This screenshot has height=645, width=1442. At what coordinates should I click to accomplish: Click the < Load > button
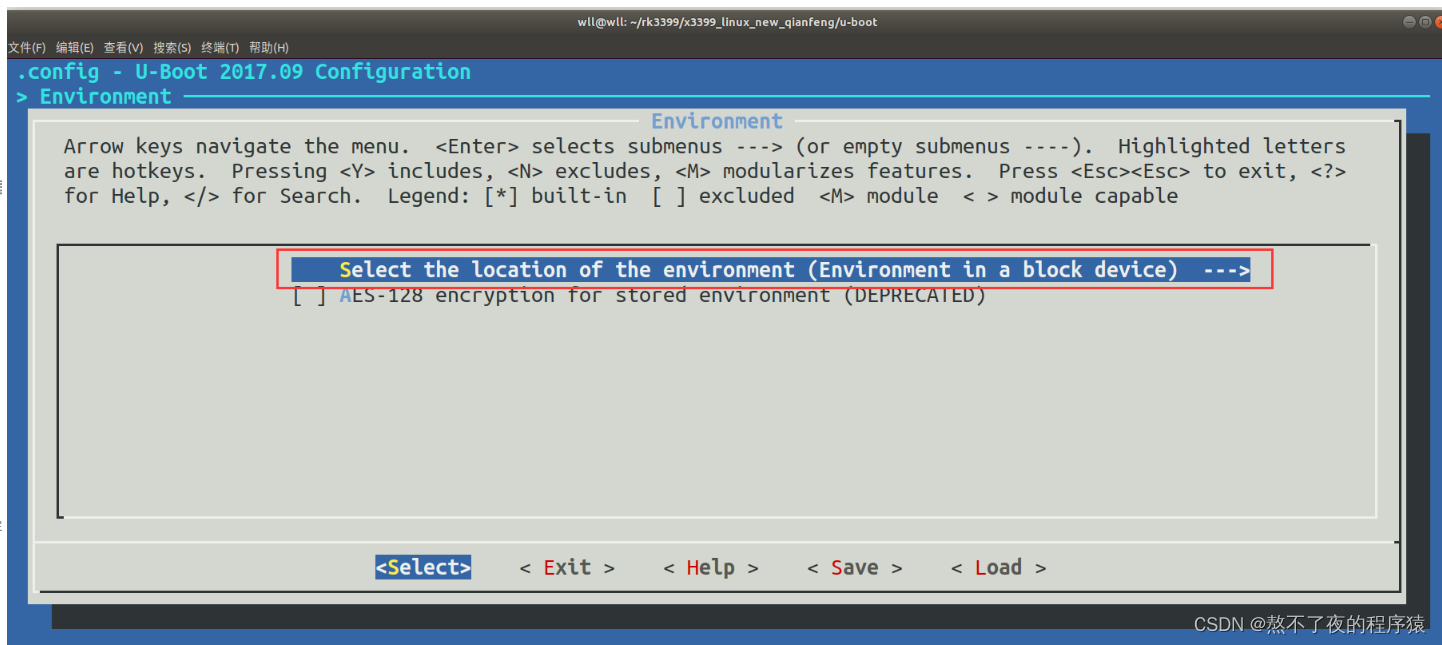[999, 567]
